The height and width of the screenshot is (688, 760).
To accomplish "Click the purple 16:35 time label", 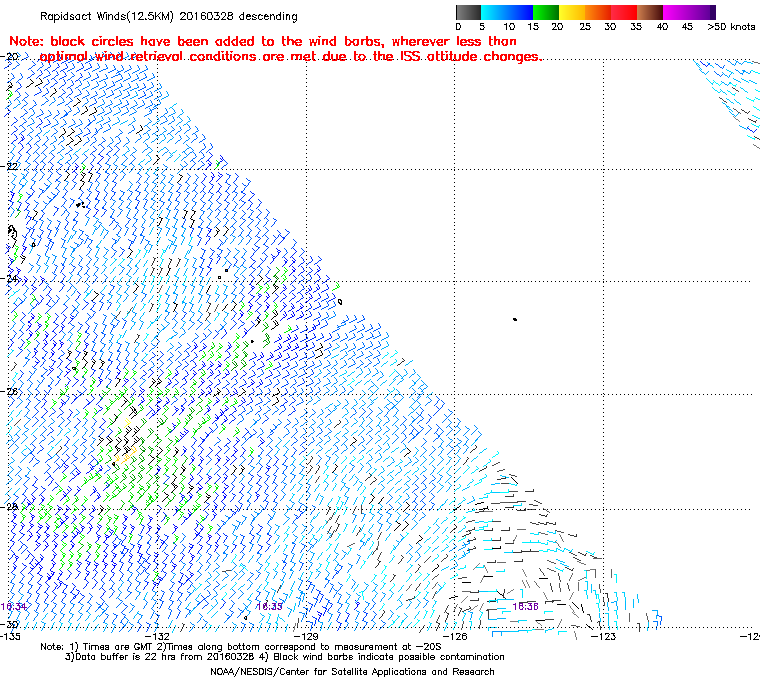I will pos(269,607).
